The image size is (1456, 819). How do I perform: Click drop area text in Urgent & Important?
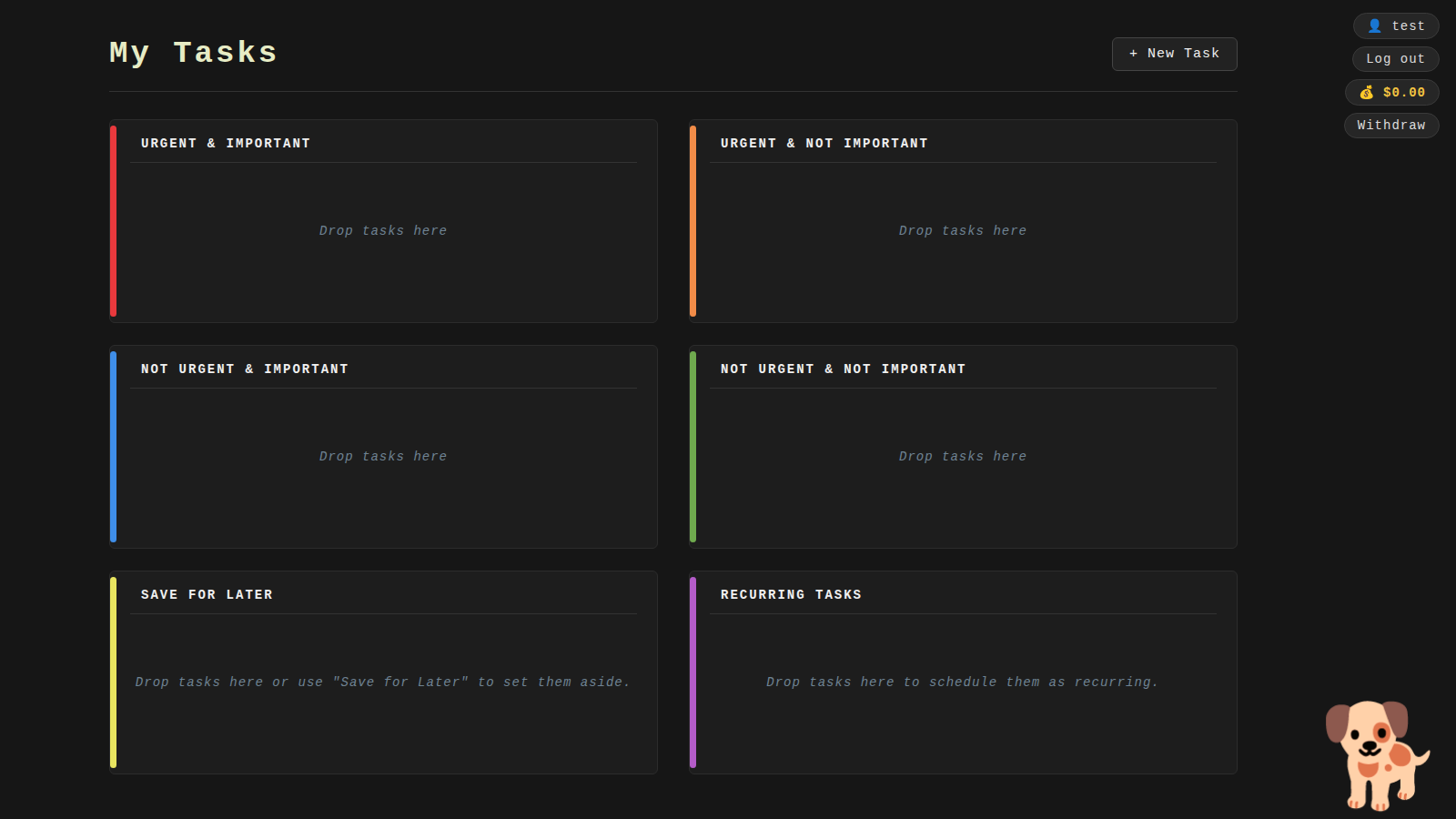coord(383,231)
